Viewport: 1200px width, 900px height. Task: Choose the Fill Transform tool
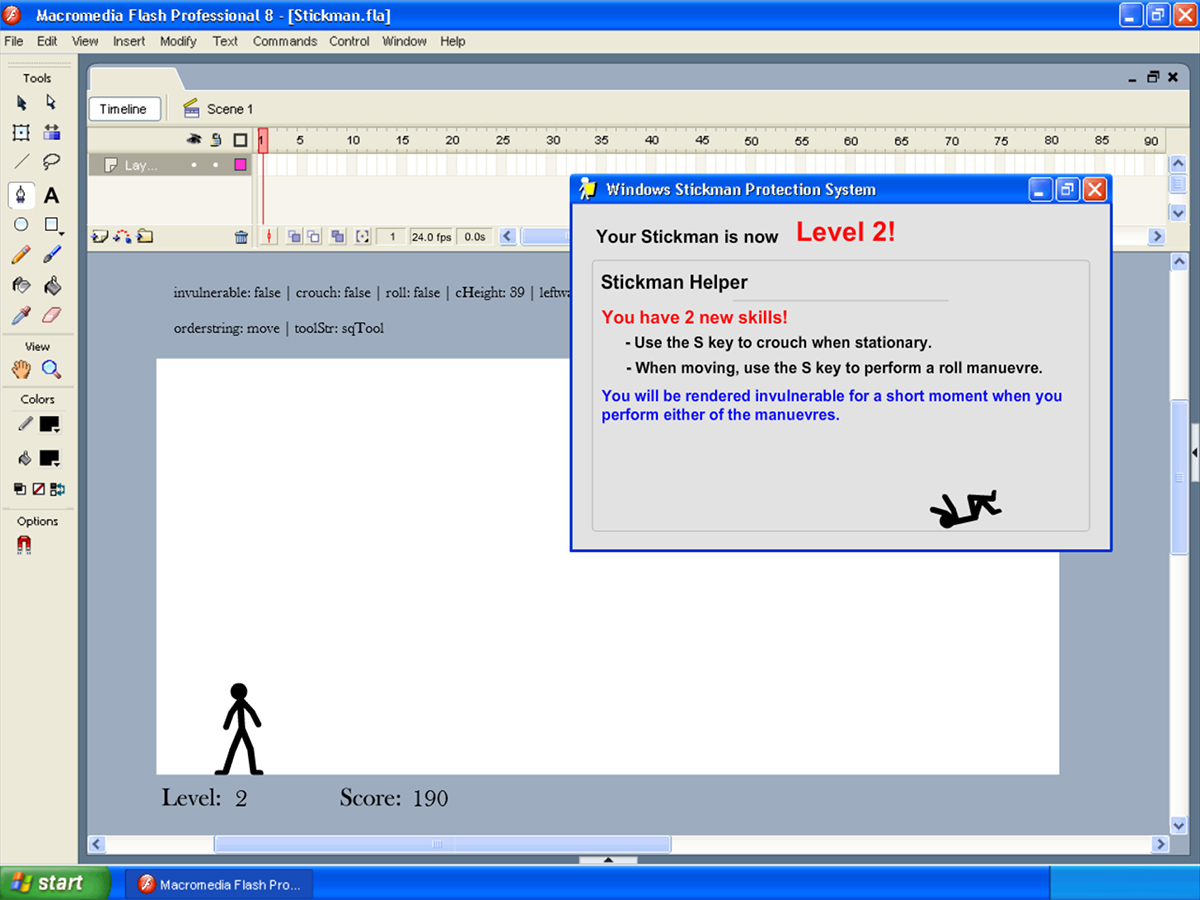point(52,132)
